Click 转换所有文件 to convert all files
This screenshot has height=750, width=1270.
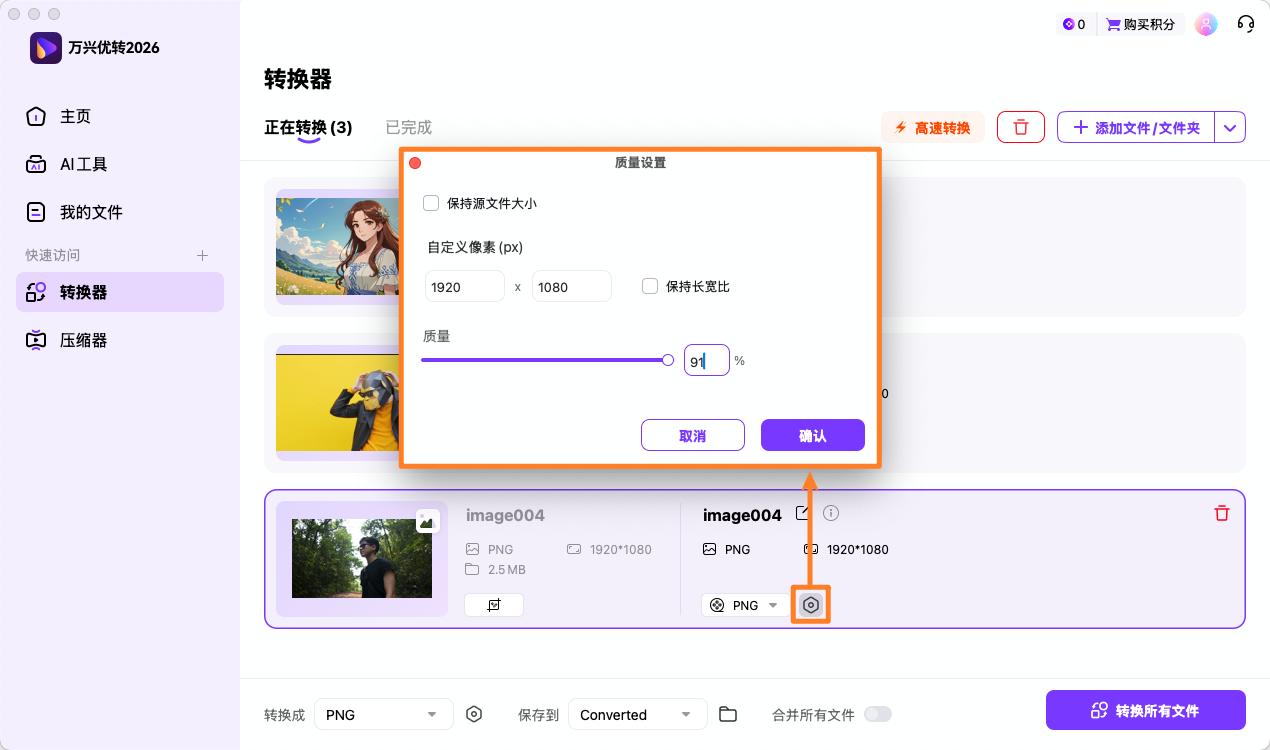click(1145, 709)
